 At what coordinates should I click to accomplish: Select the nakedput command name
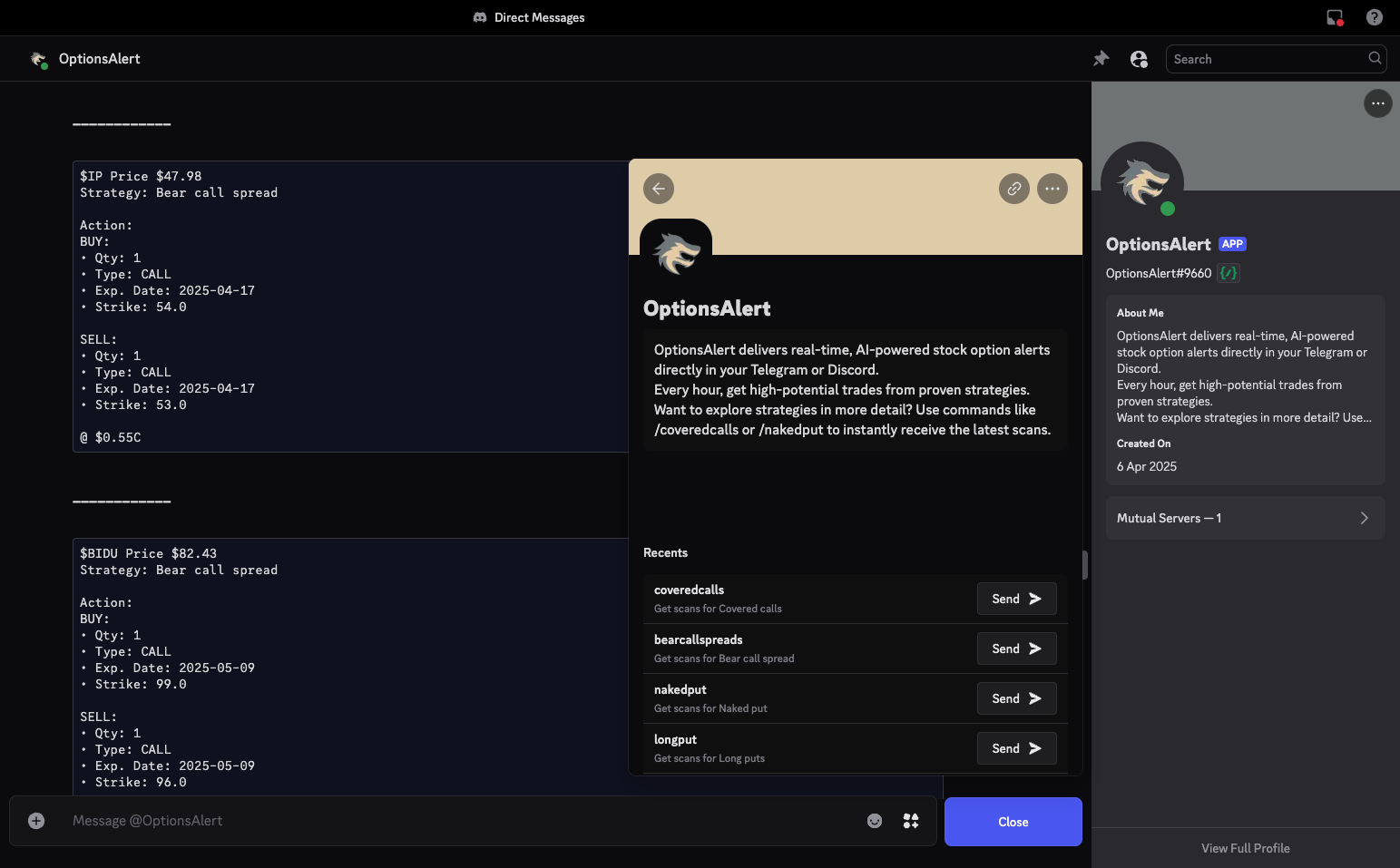click(680, 689)
